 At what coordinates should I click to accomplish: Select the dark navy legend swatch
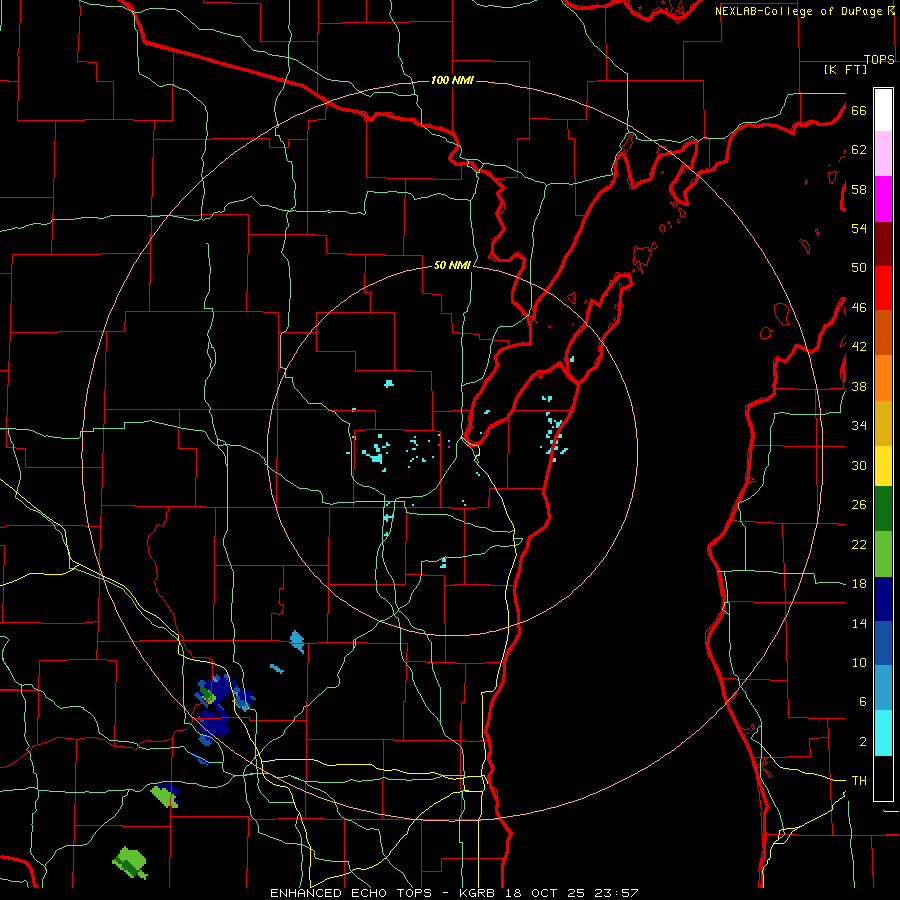[883, 599]
